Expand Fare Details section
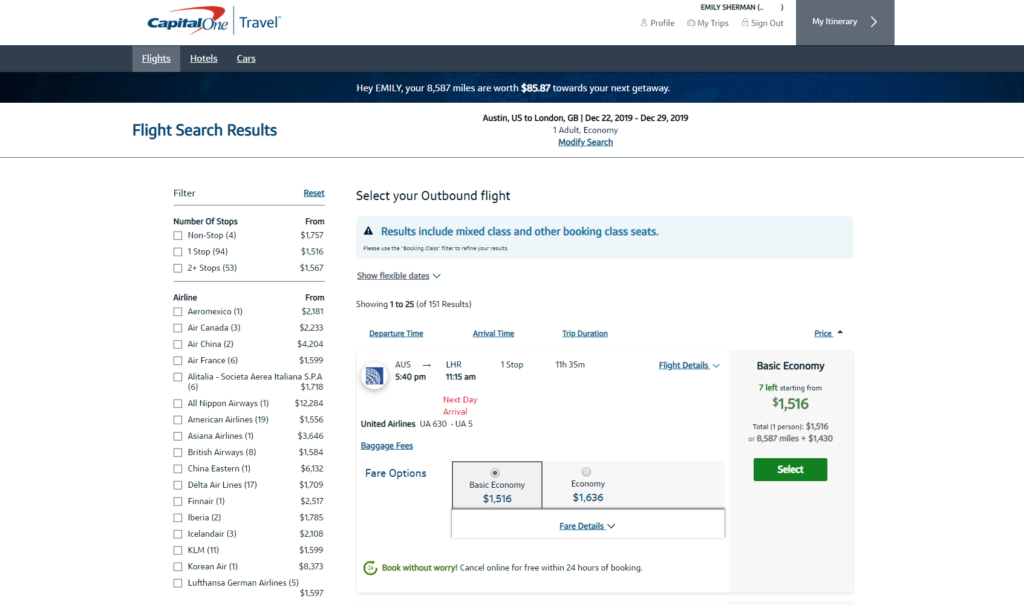The image size is (1024, 605). tap(587, 526)
